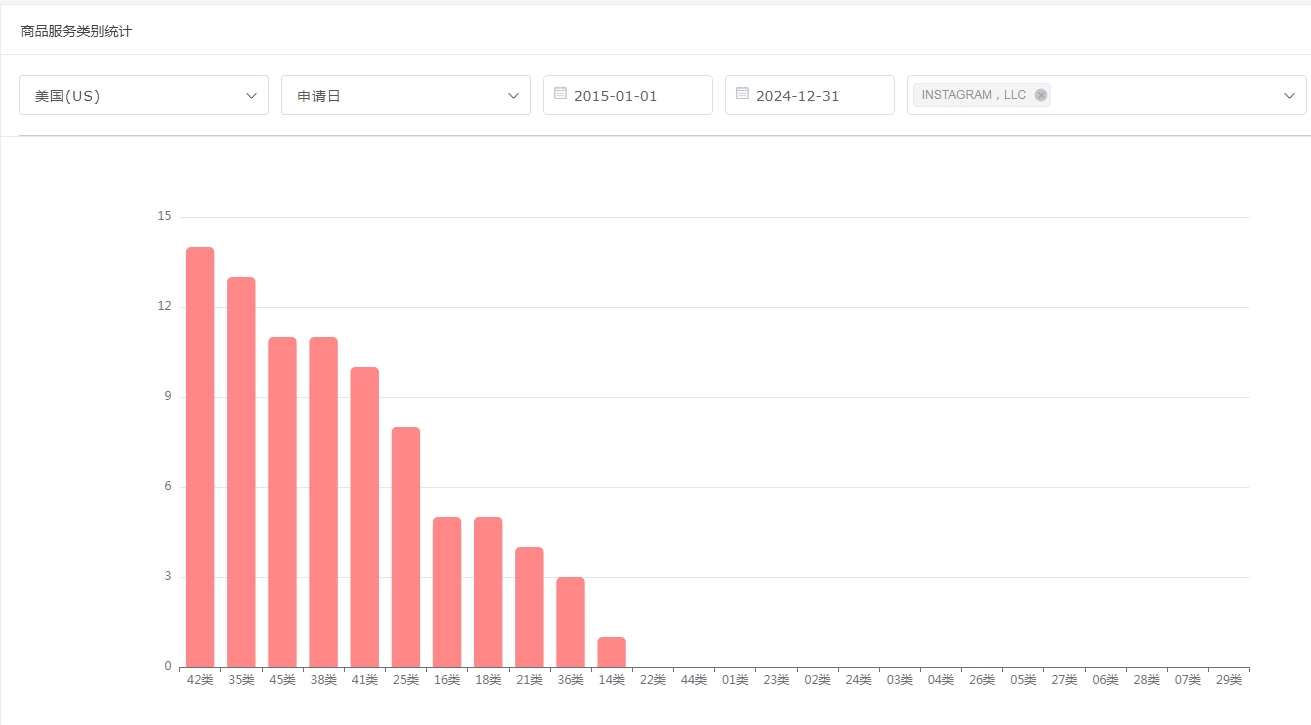This screenshot has width=1311, height=725.
Task: Click the short 14类 bar
Action: (611, 652)
